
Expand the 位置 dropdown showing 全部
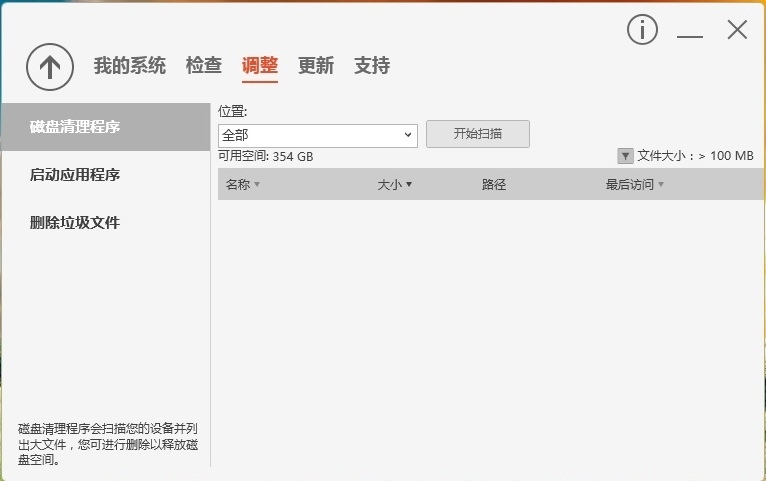pyautogui.click(x=318, y=135)
